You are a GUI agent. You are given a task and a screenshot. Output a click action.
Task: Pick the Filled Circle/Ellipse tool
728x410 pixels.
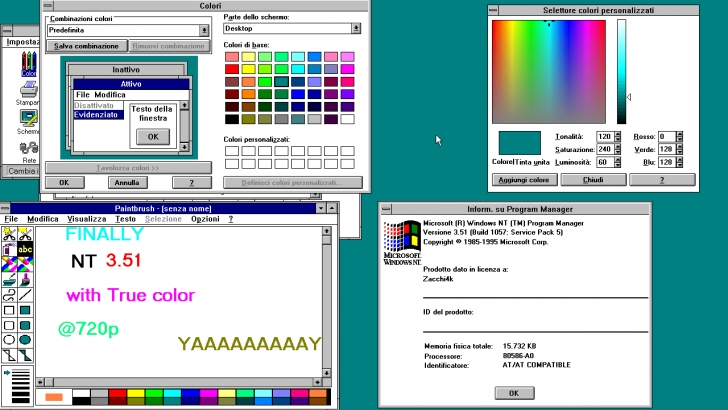point(25,340)
